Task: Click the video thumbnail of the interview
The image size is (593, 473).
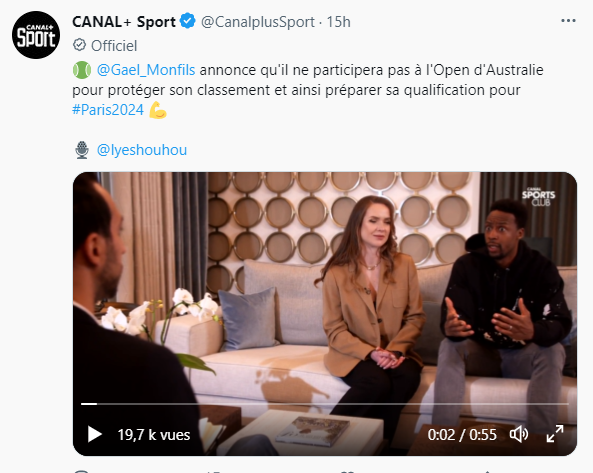Action: click(x=325, y=313)
